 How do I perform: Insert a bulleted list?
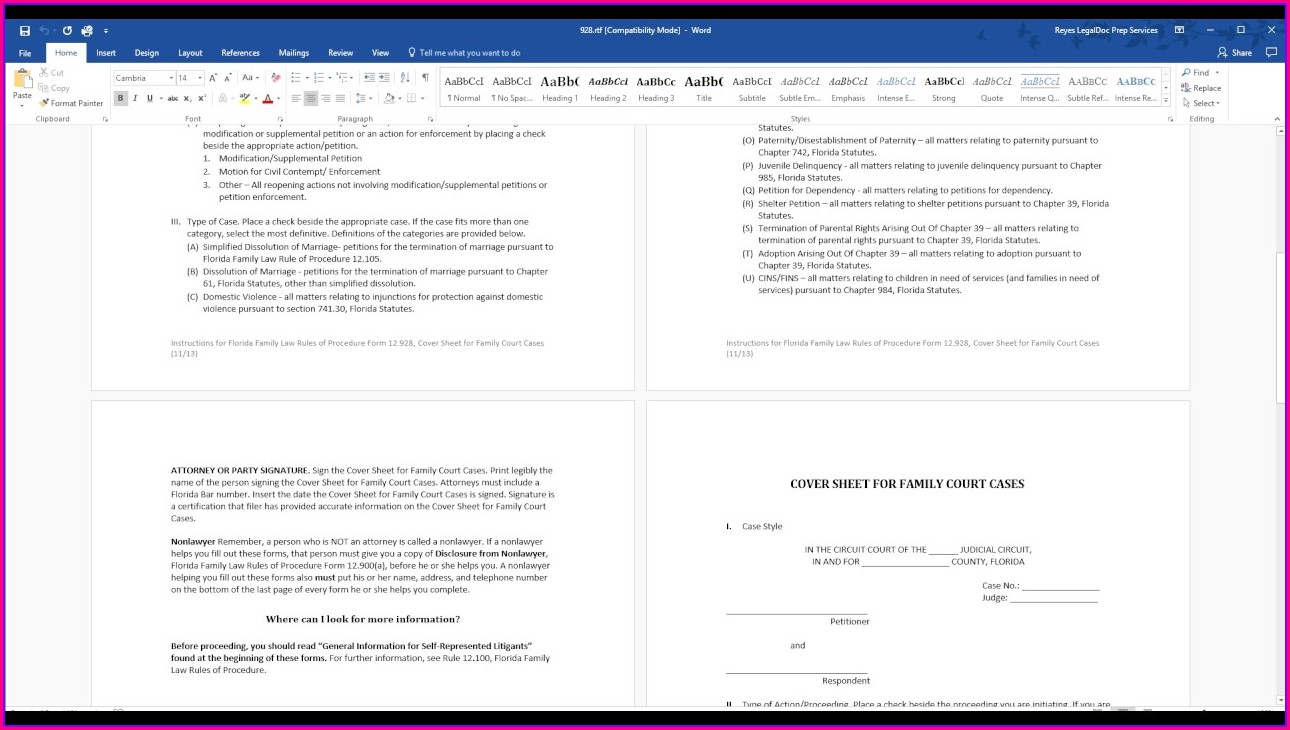(x=298, y=78)
